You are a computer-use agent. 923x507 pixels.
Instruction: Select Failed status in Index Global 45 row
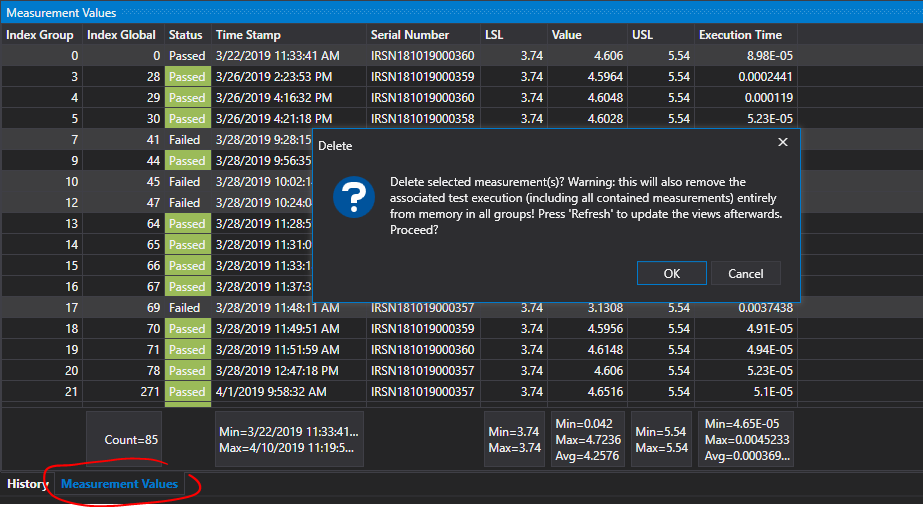pyautogui.click(x=188, y=181)
